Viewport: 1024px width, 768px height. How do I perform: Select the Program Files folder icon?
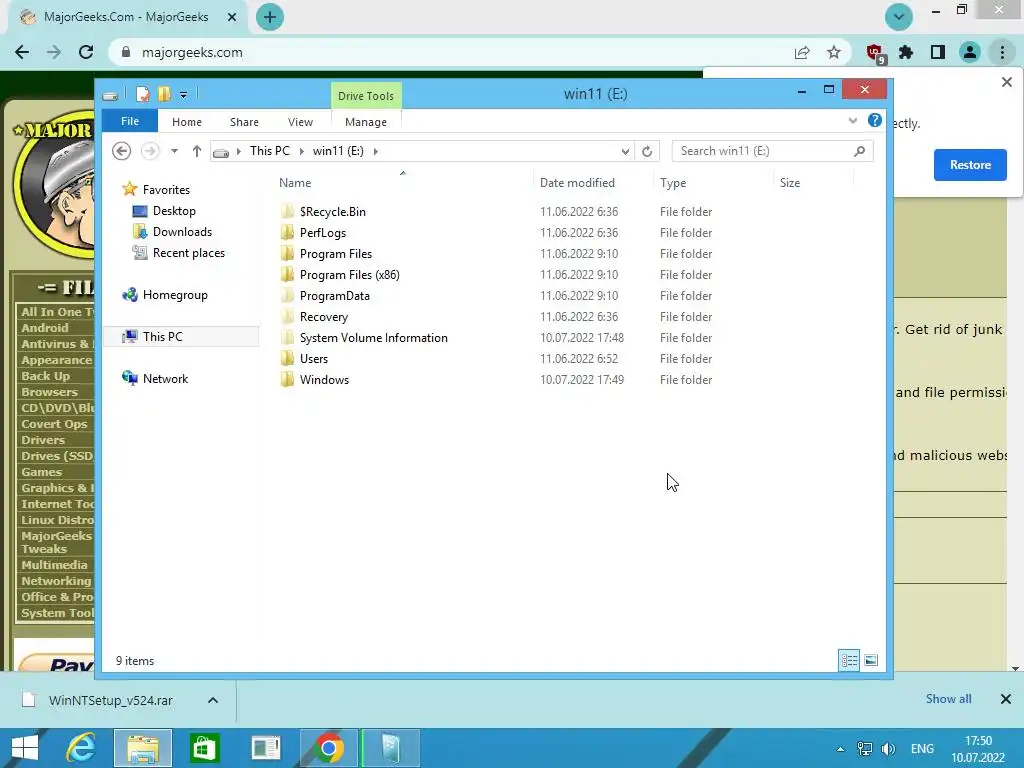pyautogui.click(x=287, y=253)
